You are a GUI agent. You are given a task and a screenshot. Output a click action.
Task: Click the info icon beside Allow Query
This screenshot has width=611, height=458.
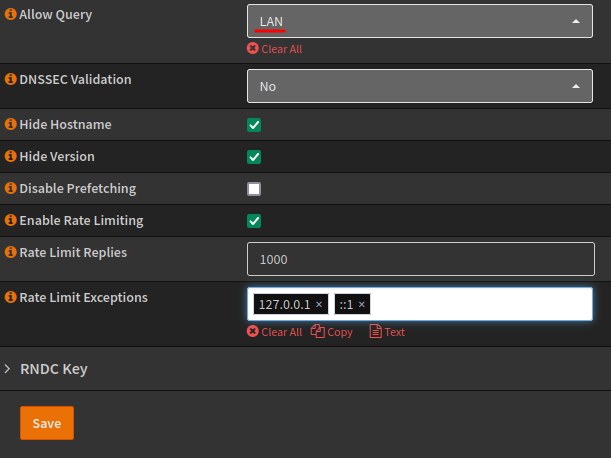click(11, 14)
